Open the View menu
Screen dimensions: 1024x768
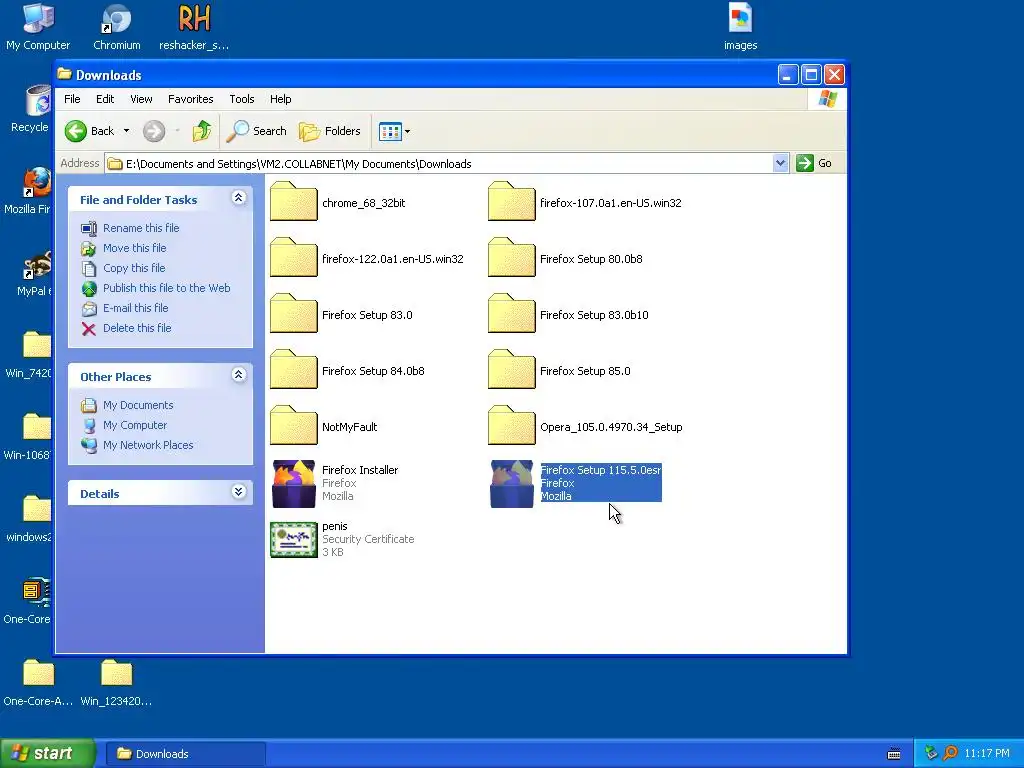pos(141,99)
